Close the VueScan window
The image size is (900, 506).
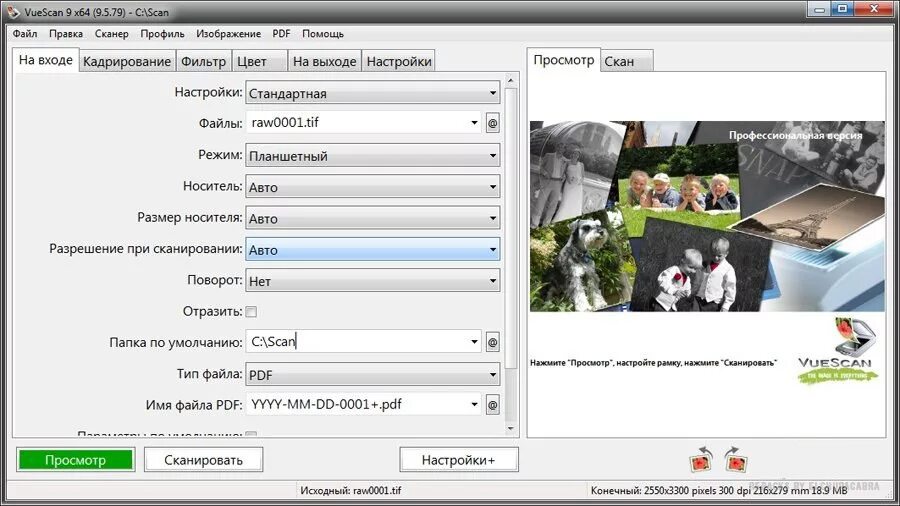(x=874, y=9)
